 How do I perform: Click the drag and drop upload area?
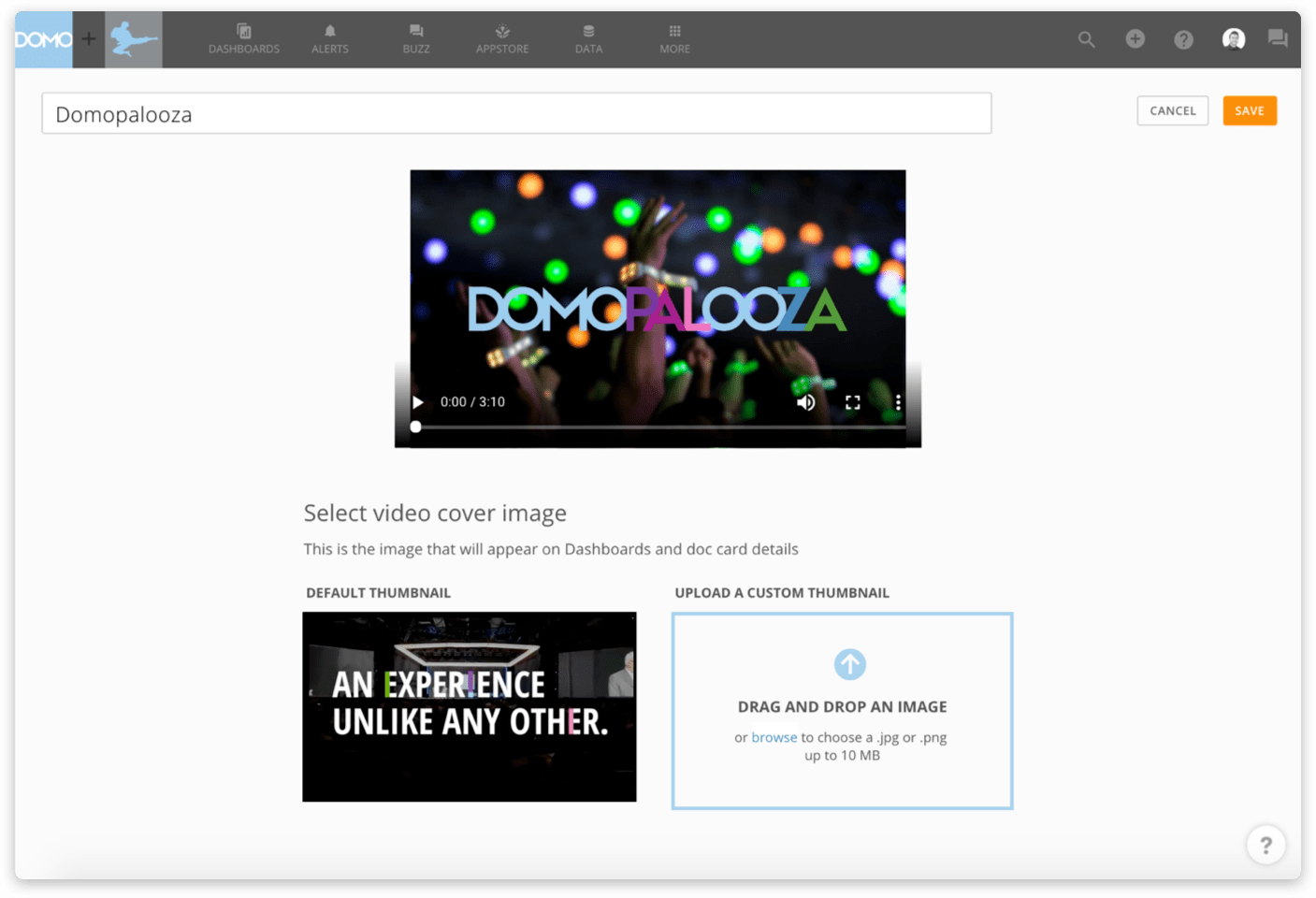coord(842,711)
